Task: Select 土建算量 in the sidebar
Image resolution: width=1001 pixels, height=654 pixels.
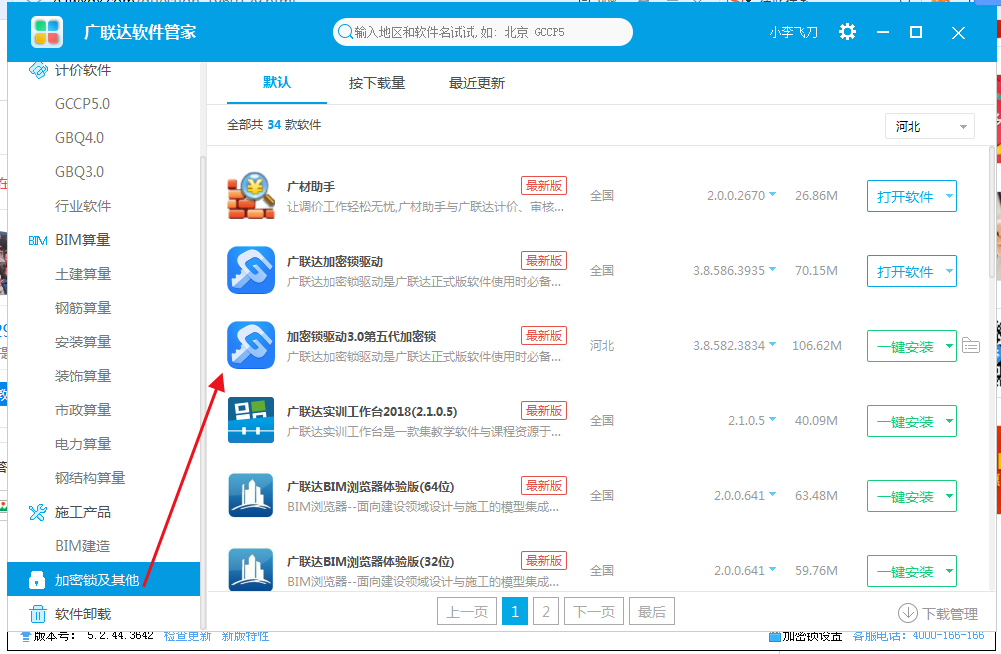Action: tap(83, 274)
